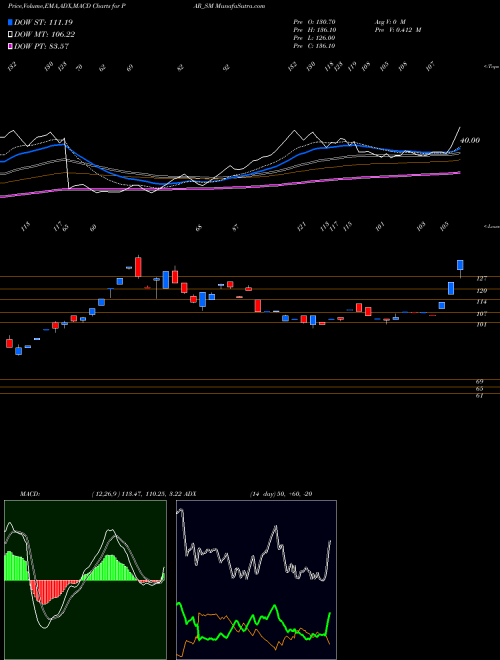
Task: Click the blue DOW ST legend swatch
Action: tap(10, 22)
